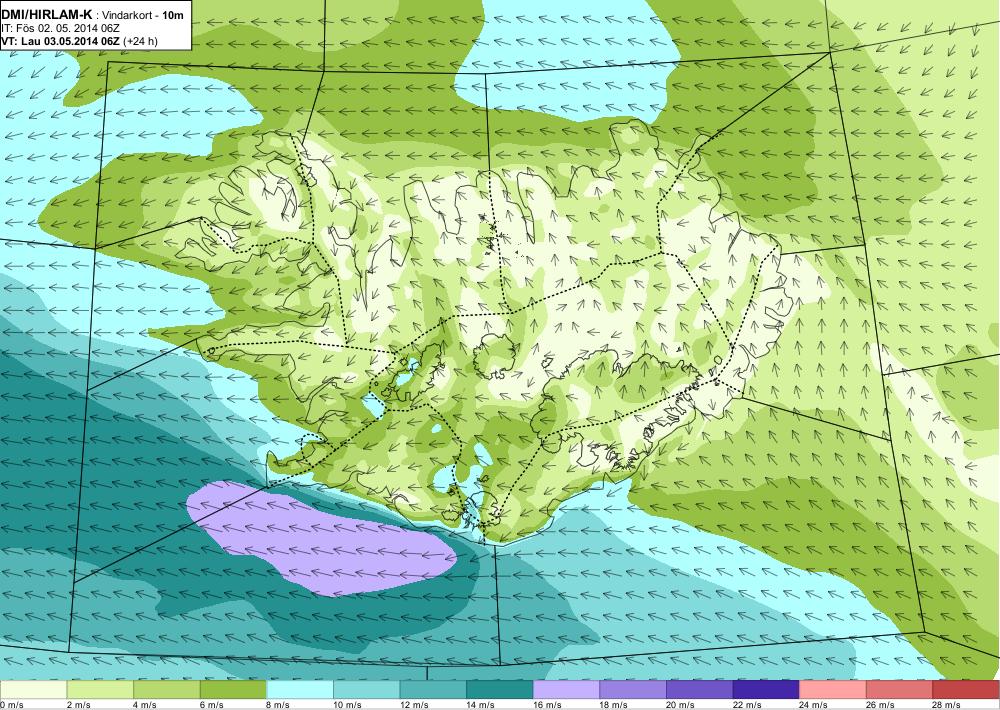
Task: Select the dark red 28 m/s legend swatch
Action: 966,690
